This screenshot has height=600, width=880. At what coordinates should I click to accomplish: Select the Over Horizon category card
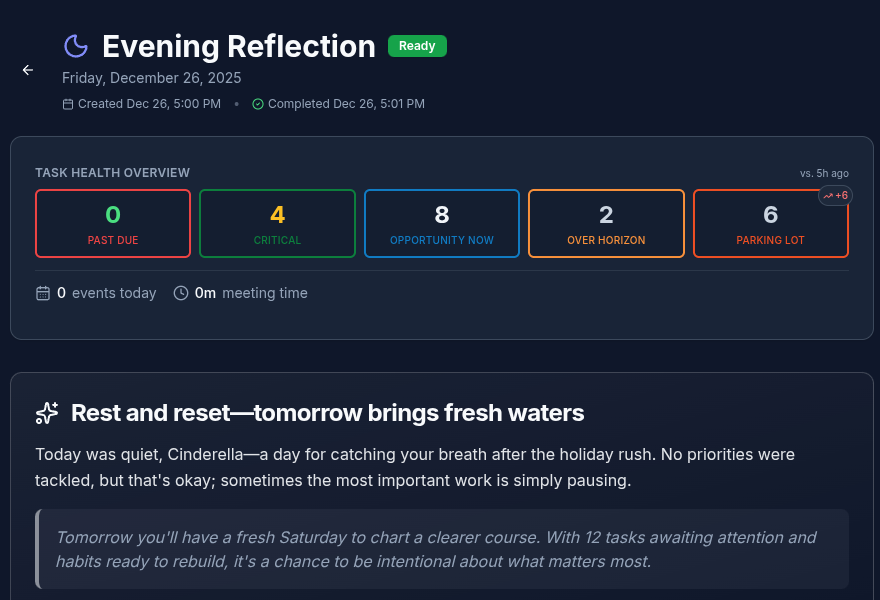[606, 223]
